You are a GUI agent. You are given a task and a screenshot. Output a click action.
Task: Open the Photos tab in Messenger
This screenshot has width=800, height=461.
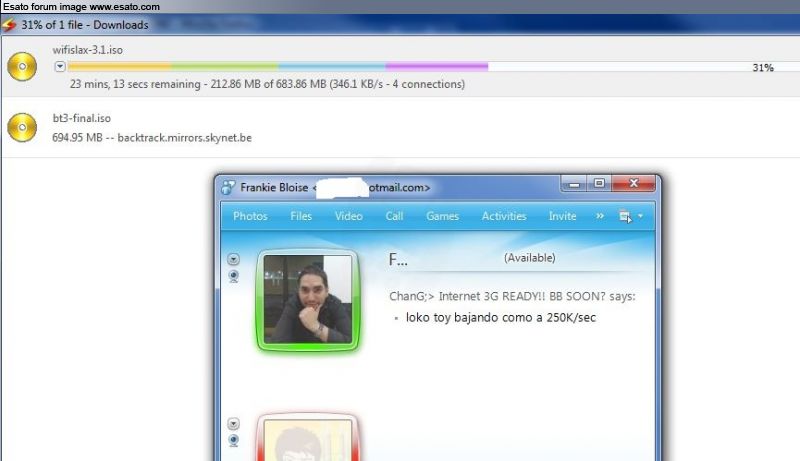pos(250,216)
